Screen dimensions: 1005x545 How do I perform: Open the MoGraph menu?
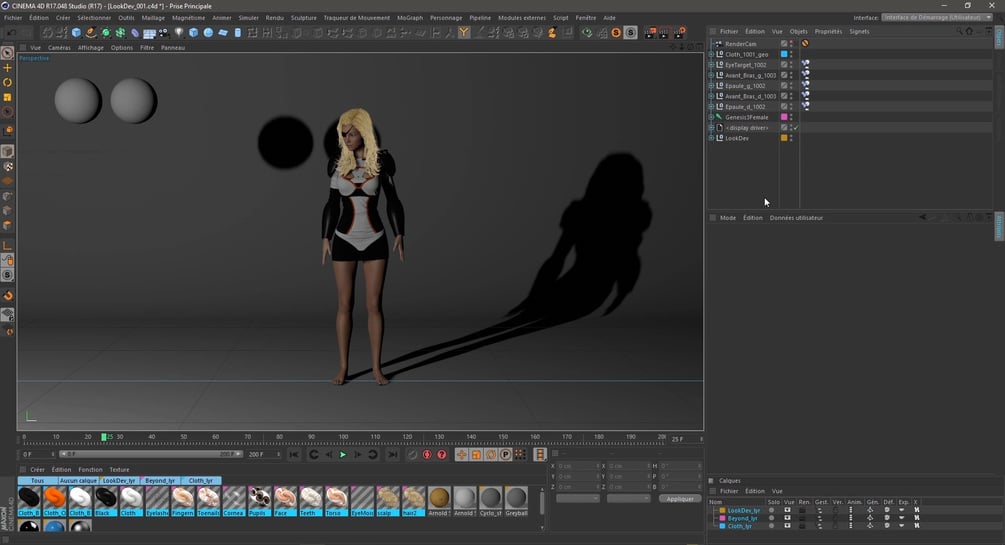click(410, 18)
